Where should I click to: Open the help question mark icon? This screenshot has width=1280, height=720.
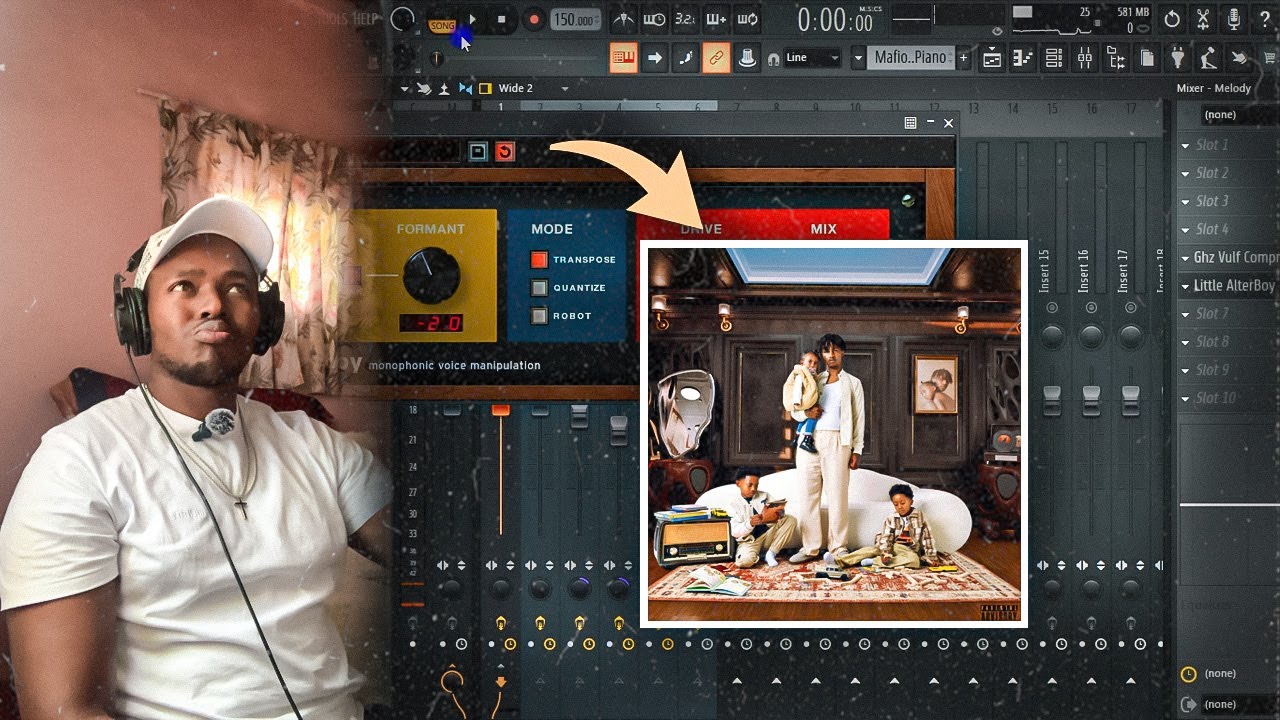coord(1265,19)
